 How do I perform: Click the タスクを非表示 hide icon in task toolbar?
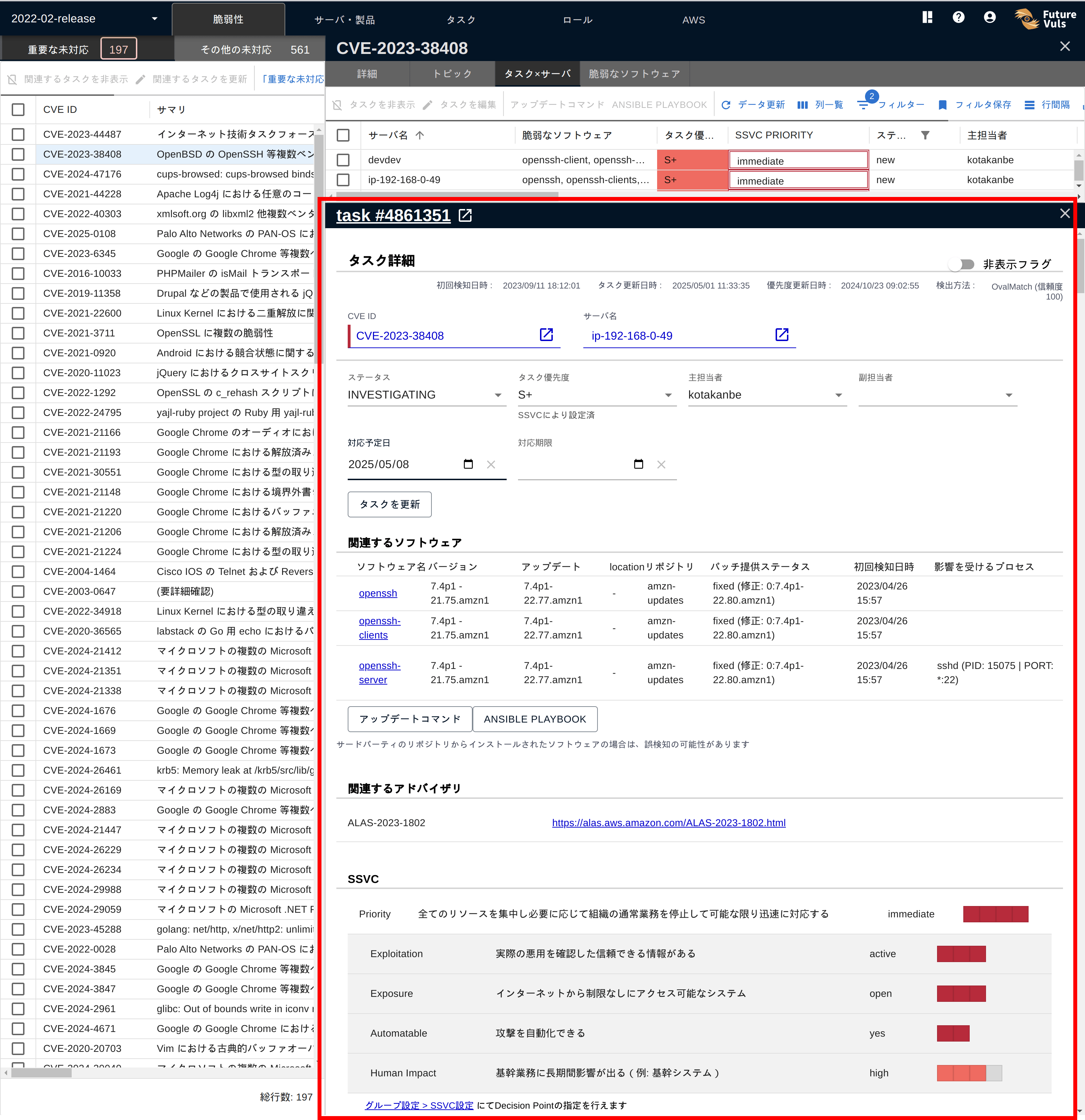[337, 105]
